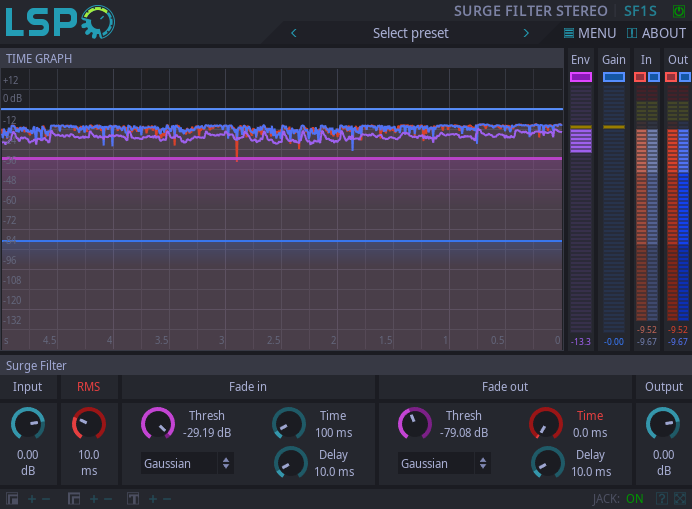Click Select preset field
Screen dimensions: 692x509
pos(410,33)
